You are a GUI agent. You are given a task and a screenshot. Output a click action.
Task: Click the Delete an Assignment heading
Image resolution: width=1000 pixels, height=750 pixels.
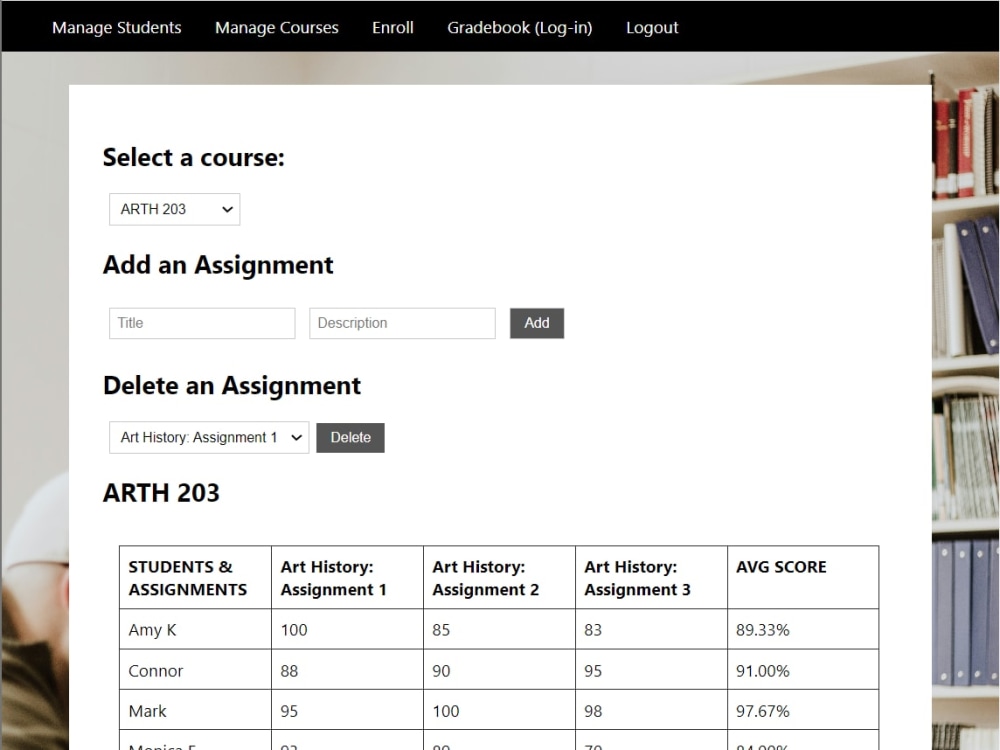232,386
